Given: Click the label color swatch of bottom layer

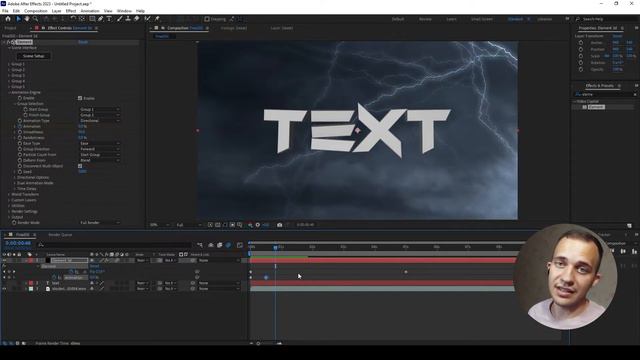Looking at the screenshot, I should click(x=31, y=289).
